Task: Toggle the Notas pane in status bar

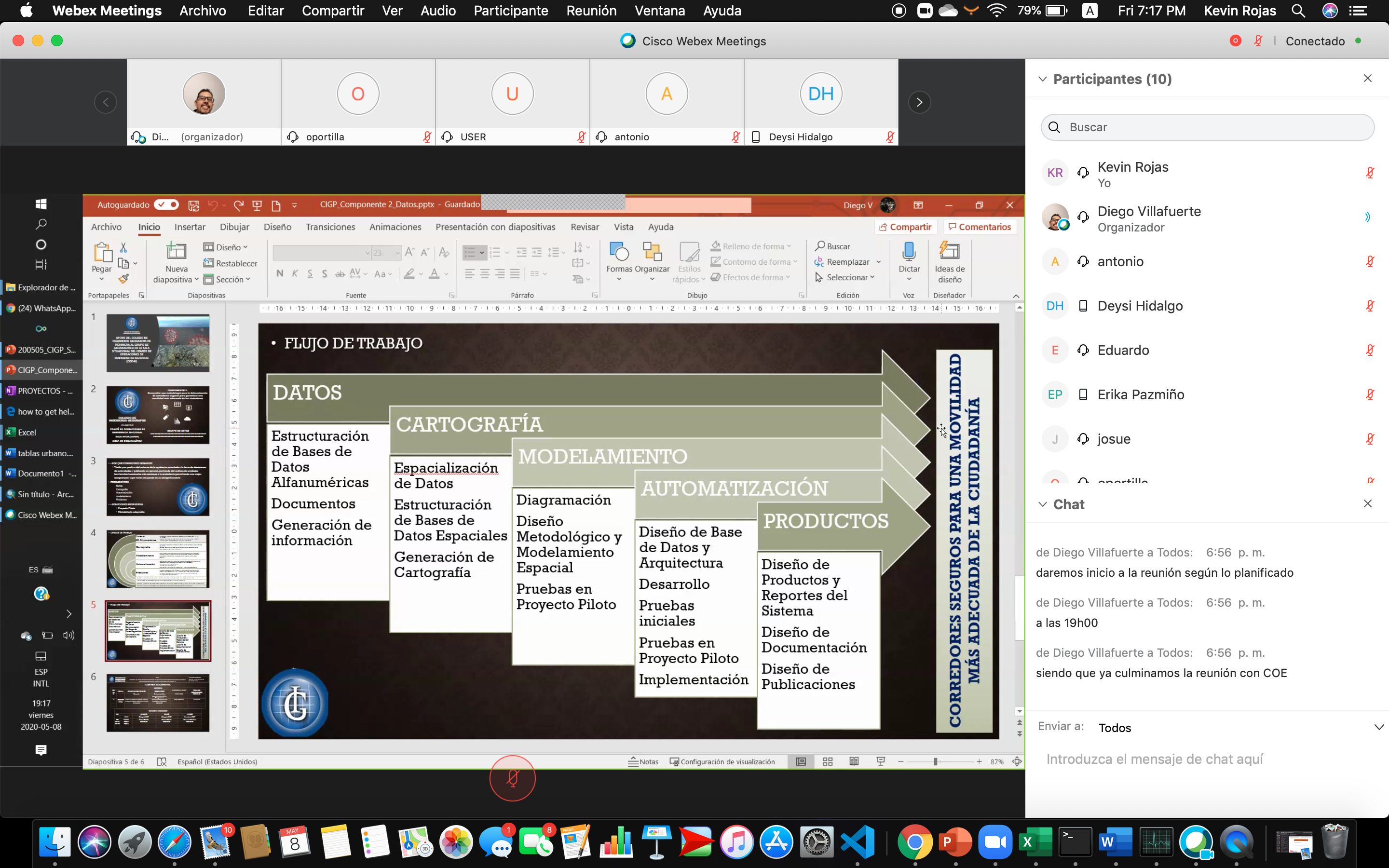Action: tap(643, 762)
